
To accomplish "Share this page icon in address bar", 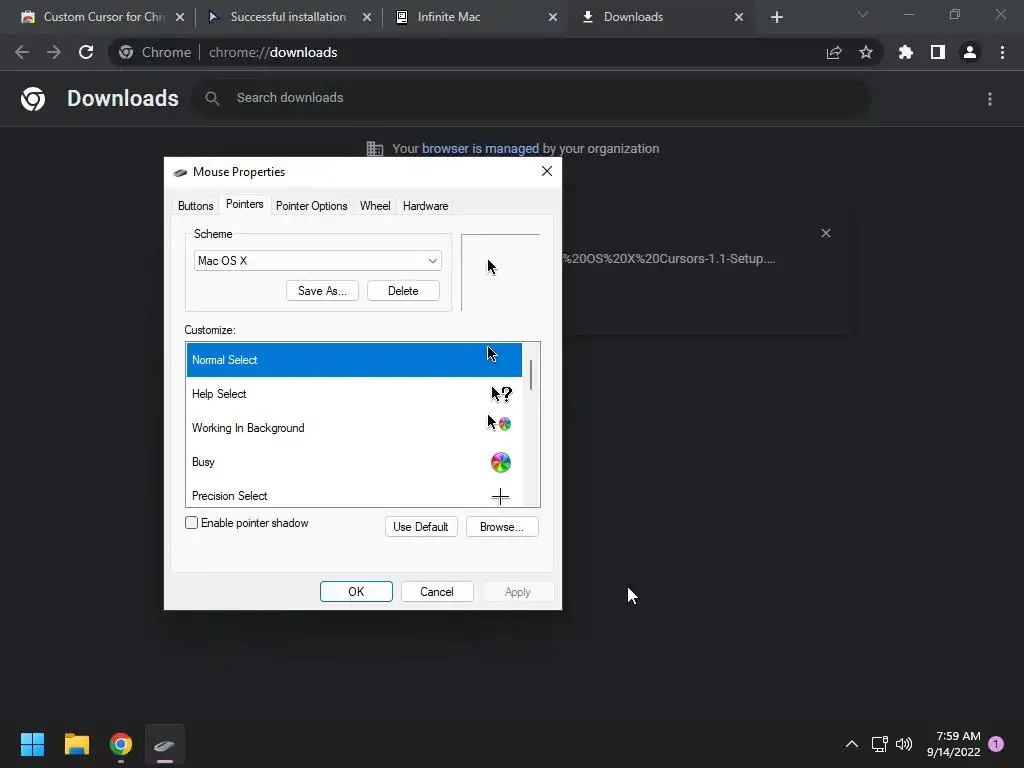I will point(834,52).
